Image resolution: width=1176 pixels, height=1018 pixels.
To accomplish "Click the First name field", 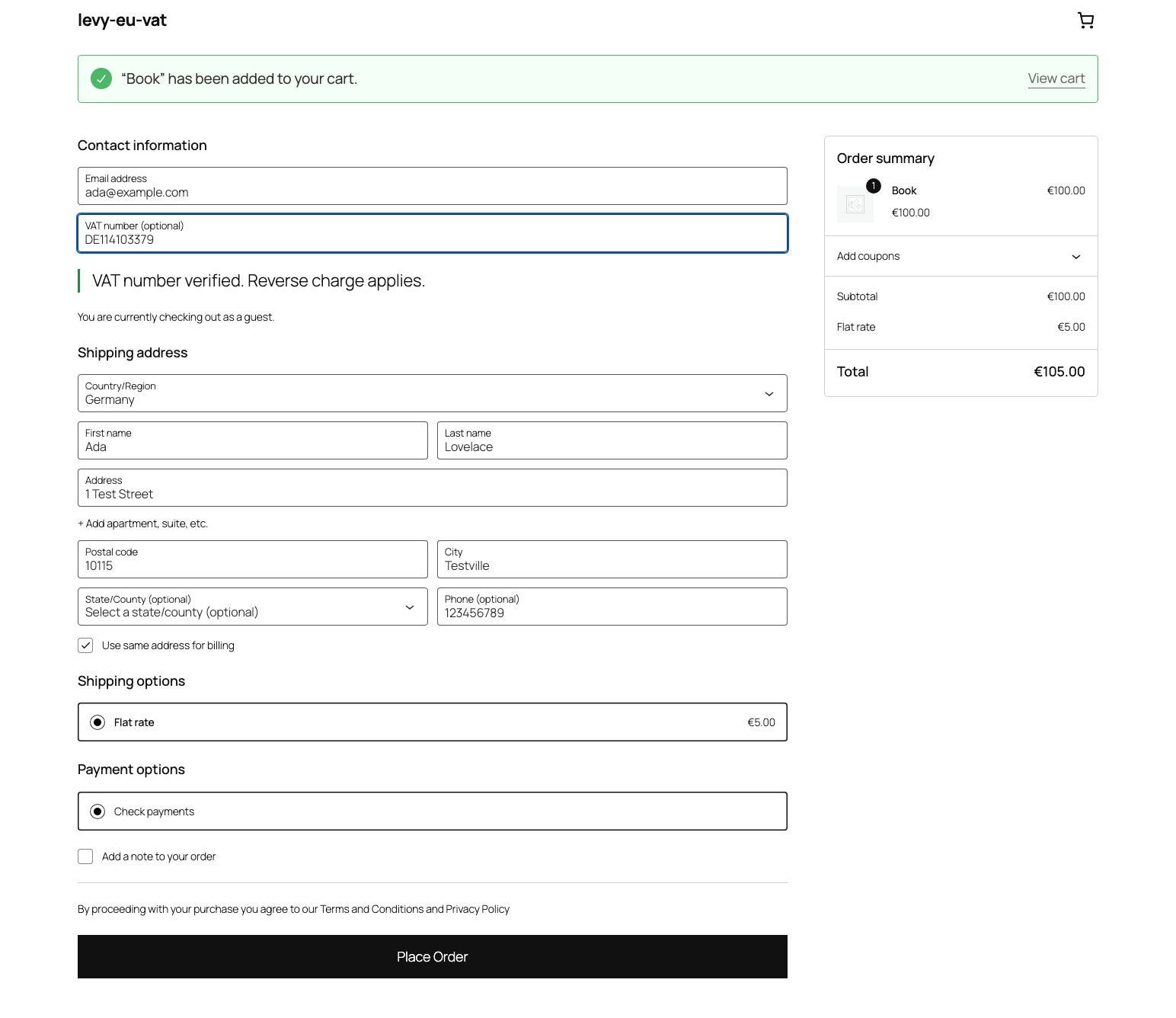I will pyautogui.click(x=253, y=440).
